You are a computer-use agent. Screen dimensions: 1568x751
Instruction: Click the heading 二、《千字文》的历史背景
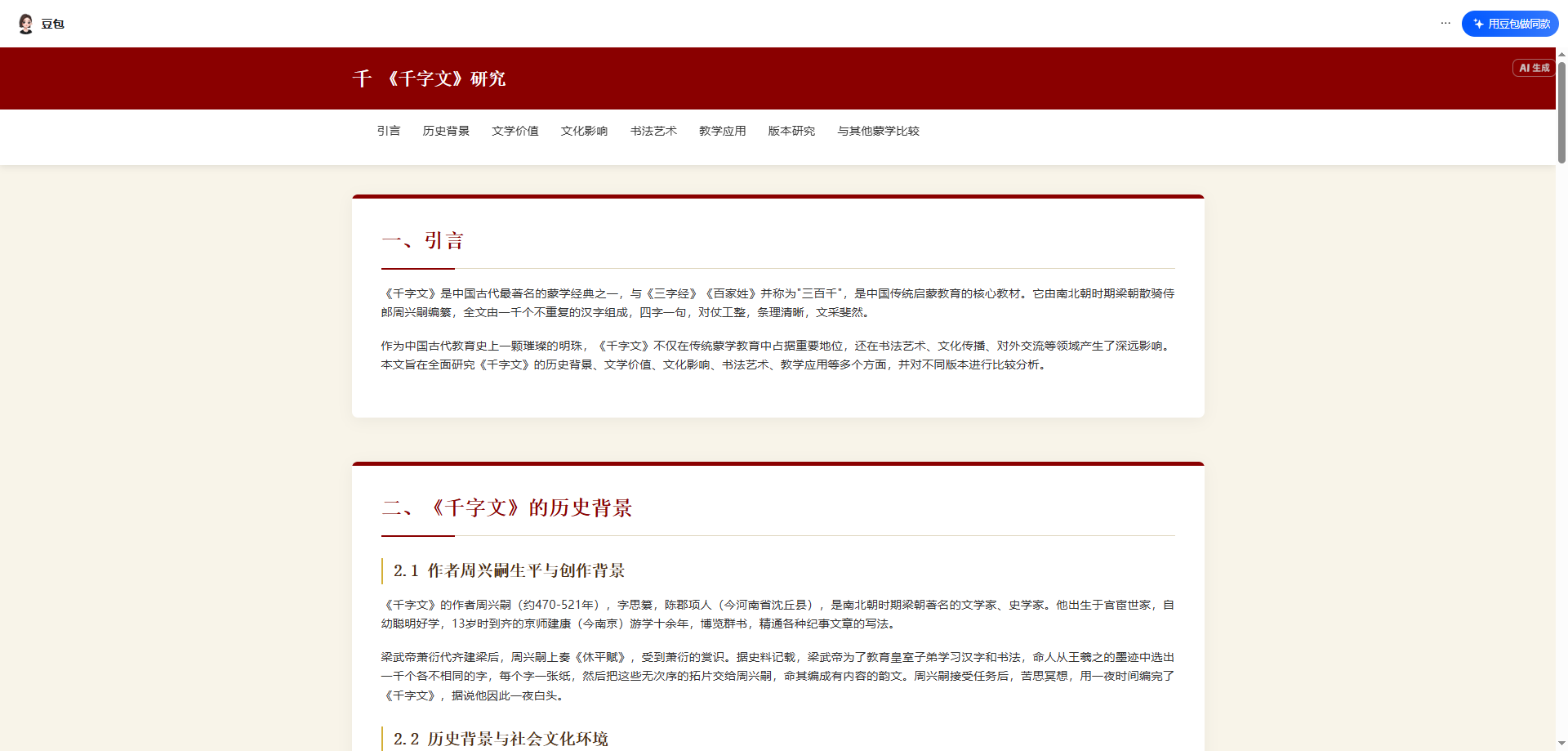tap(507, 507)
